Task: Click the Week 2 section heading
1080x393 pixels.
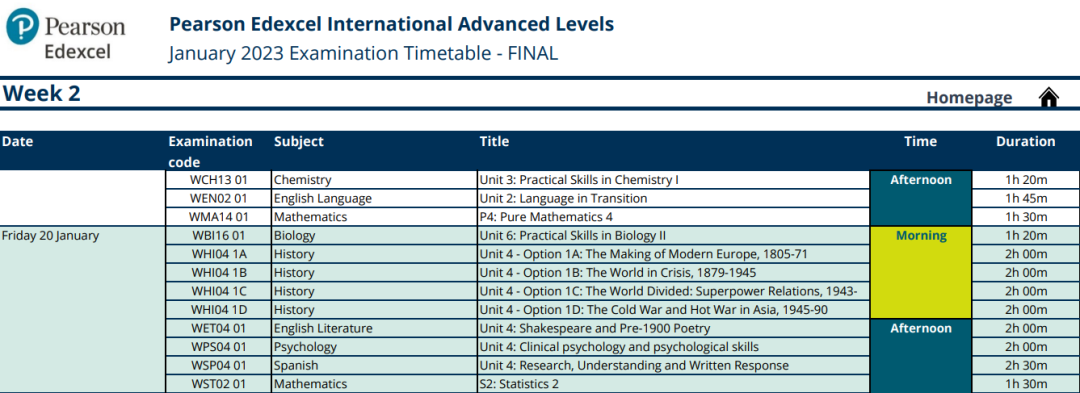Action: 41,94
